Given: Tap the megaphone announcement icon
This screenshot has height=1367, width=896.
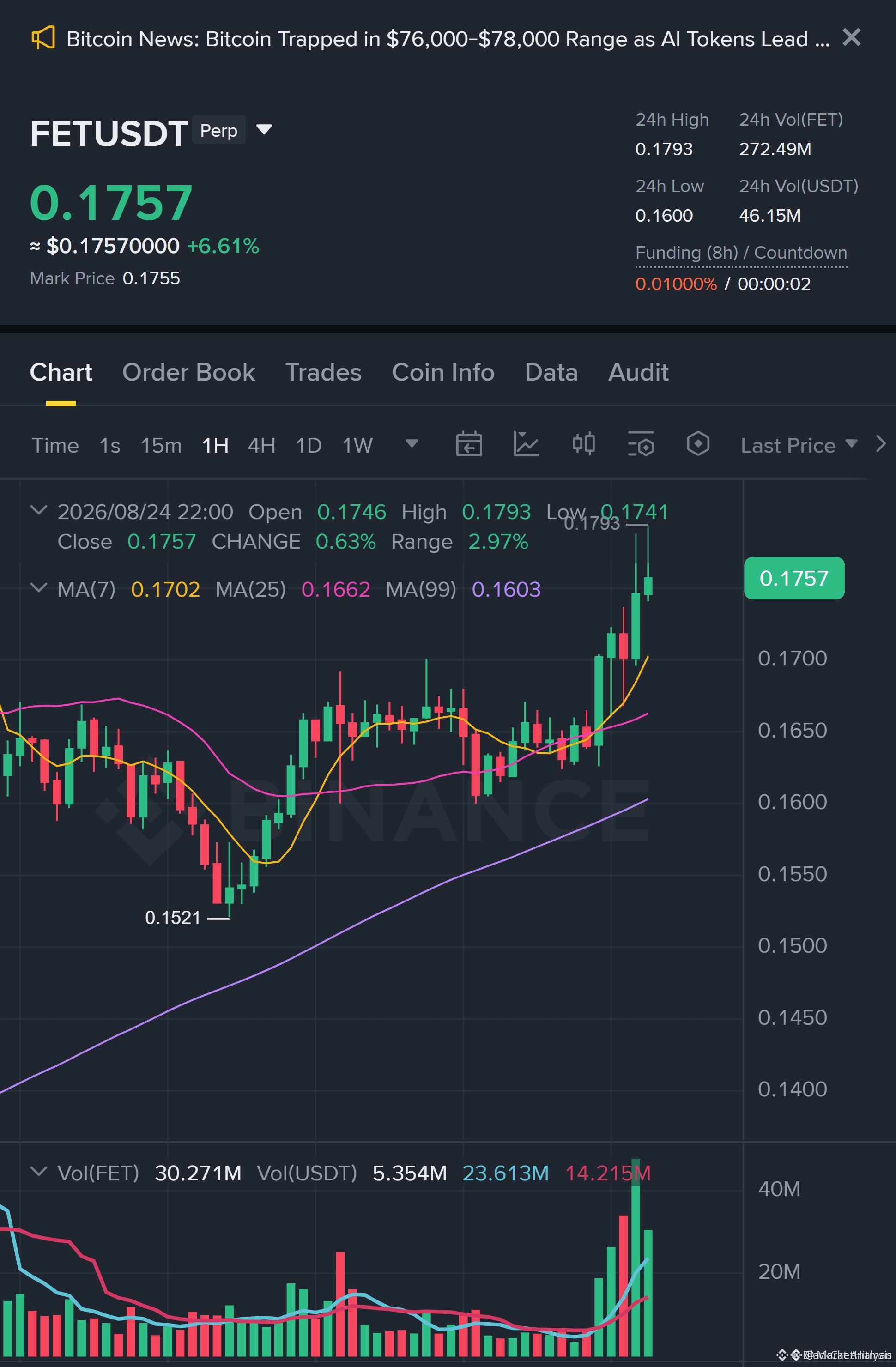Looking at the screenshot, I should click(43, 38).
